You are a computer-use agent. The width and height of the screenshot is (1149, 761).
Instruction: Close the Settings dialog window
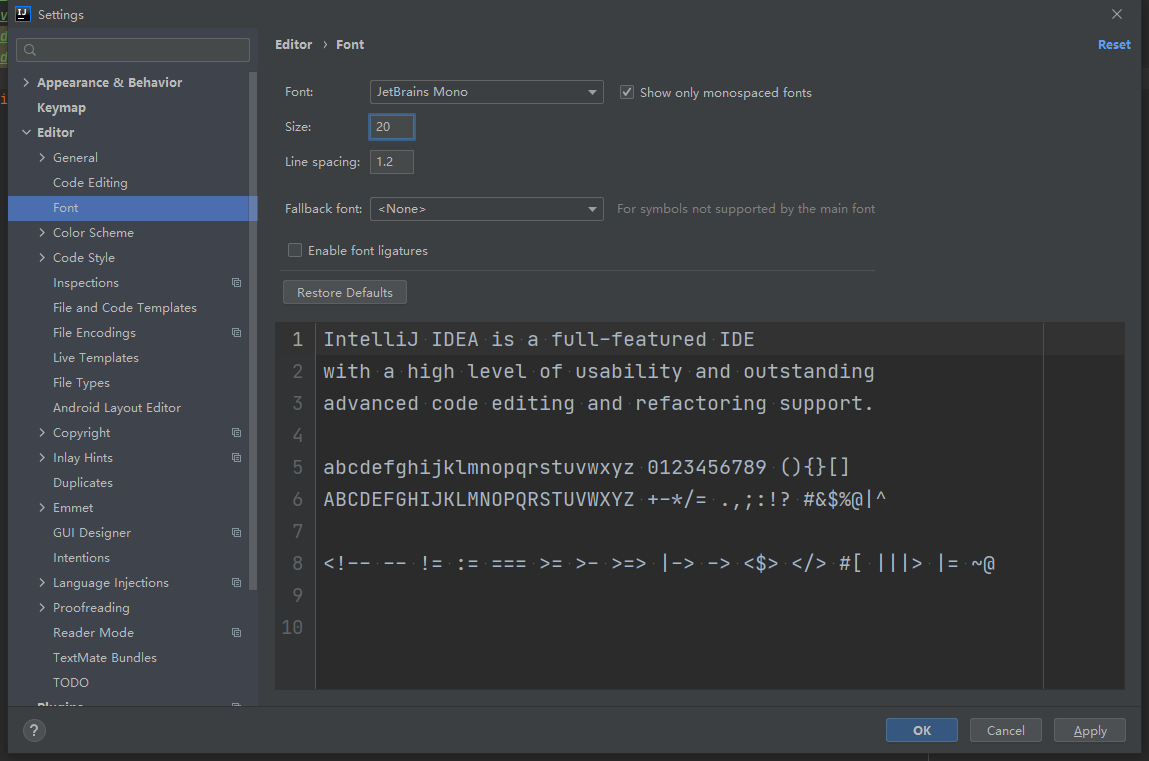tap(1117, 14)
